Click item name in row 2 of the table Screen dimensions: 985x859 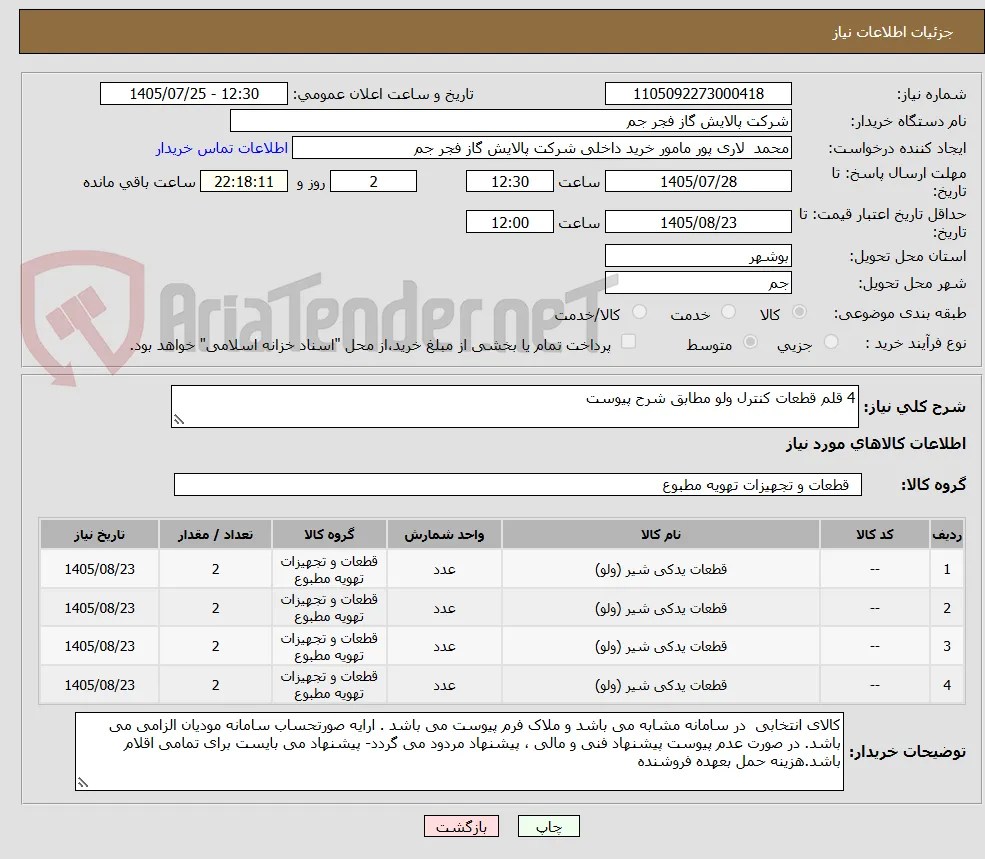(660, 608)
